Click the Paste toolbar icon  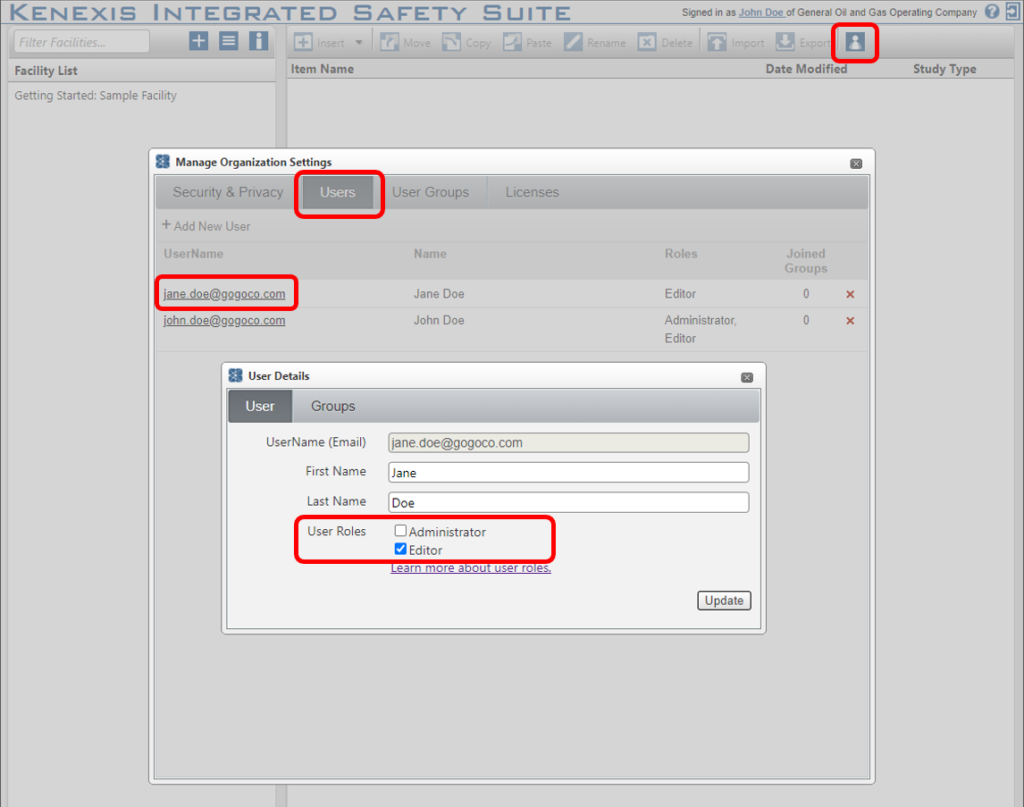[x=512, y=42]
